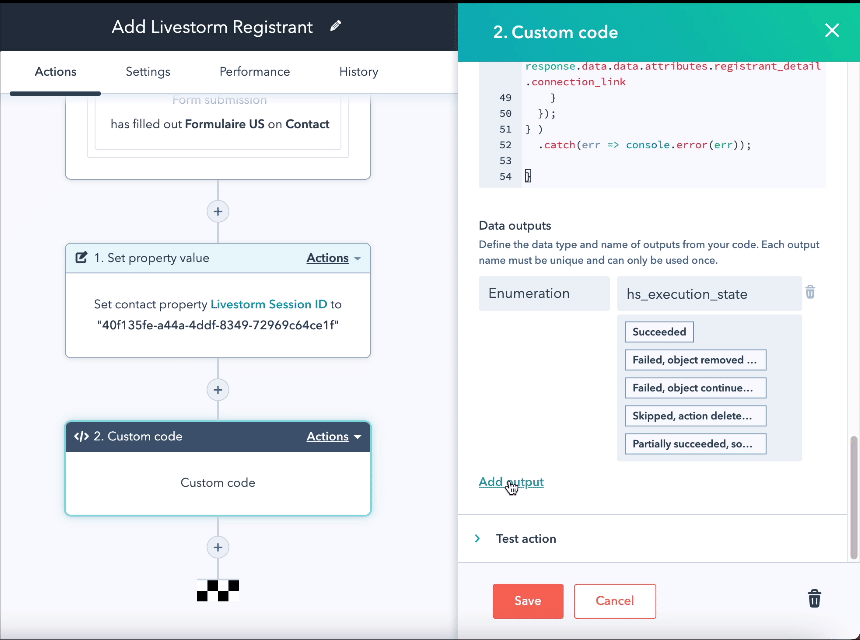Click the connection_link code text

(x=576, y=82)
